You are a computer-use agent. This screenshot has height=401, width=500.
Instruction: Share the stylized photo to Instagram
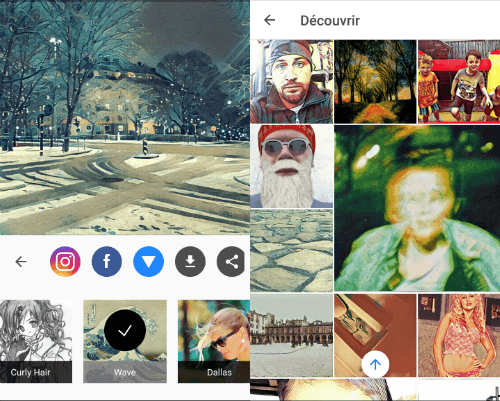coord(65,262)
